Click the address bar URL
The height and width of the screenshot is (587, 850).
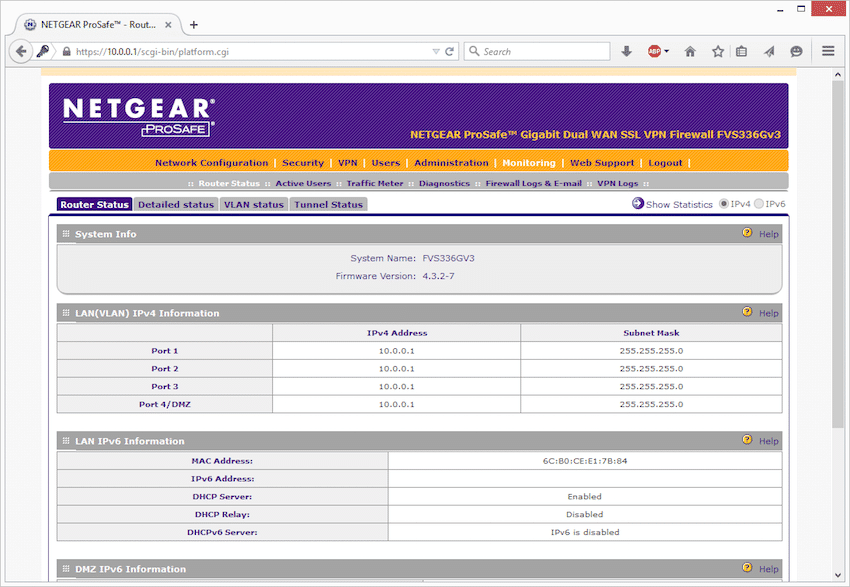pos(152,51)
